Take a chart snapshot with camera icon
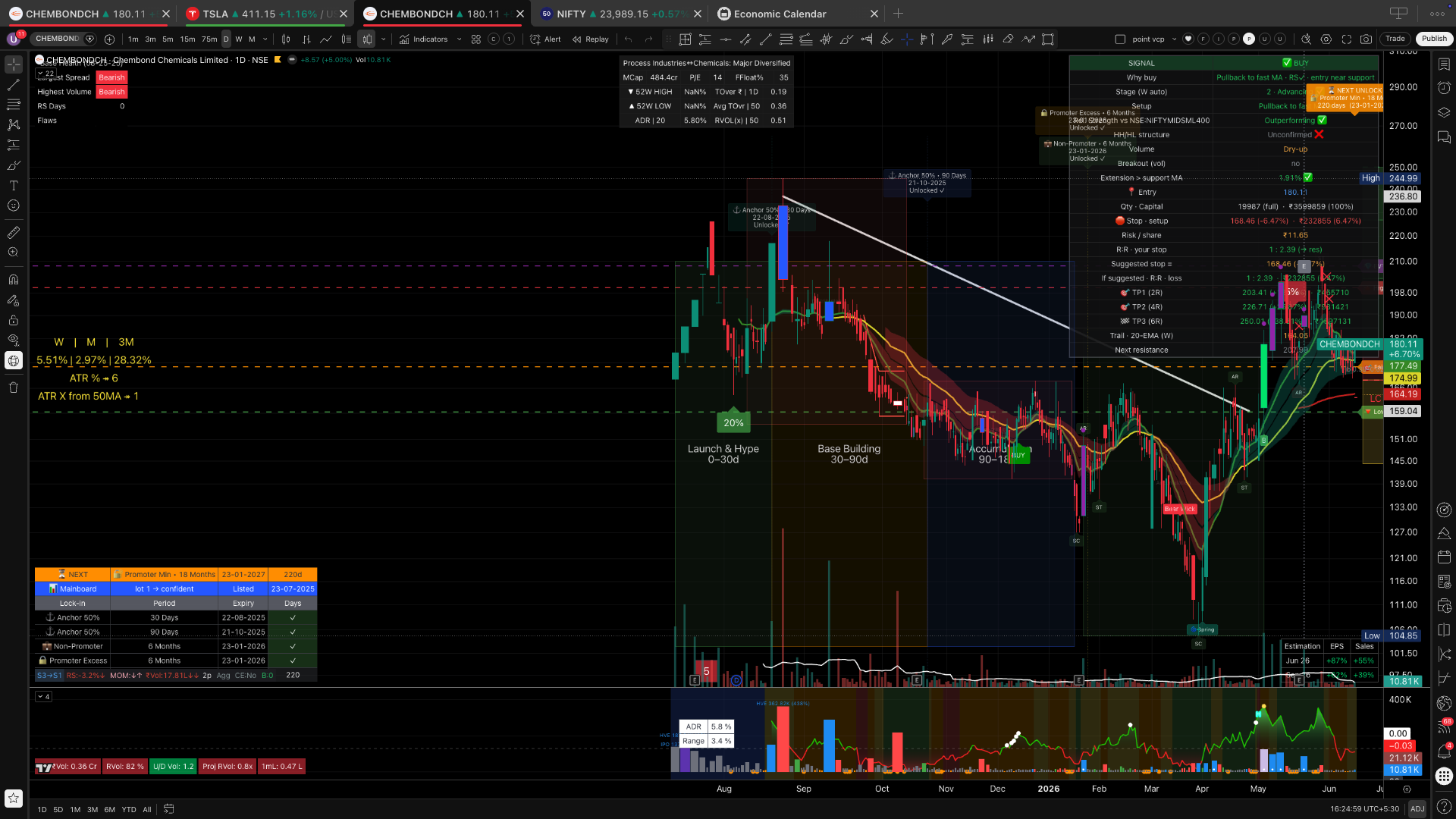Image resolution: width=1456 pixels, height=819 pixels. (x=1366, y=39)
